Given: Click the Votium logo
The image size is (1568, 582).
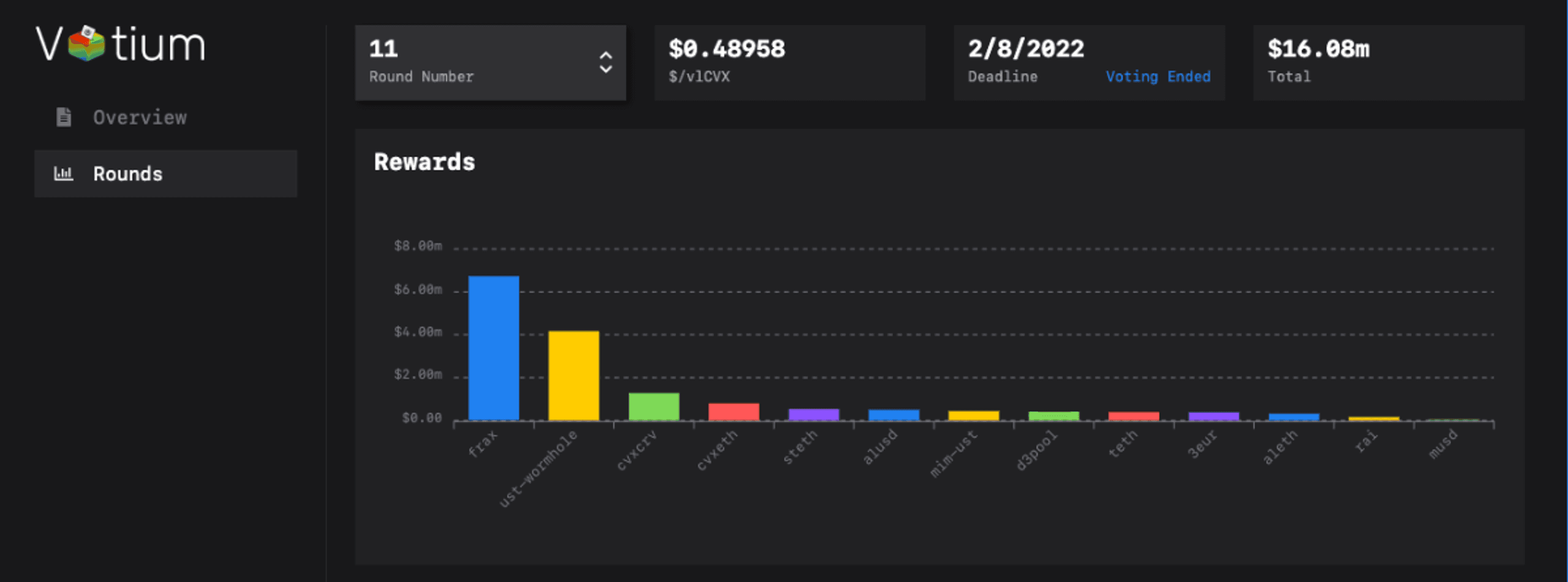Looking at the screenshot, I should tap(121, 44).
